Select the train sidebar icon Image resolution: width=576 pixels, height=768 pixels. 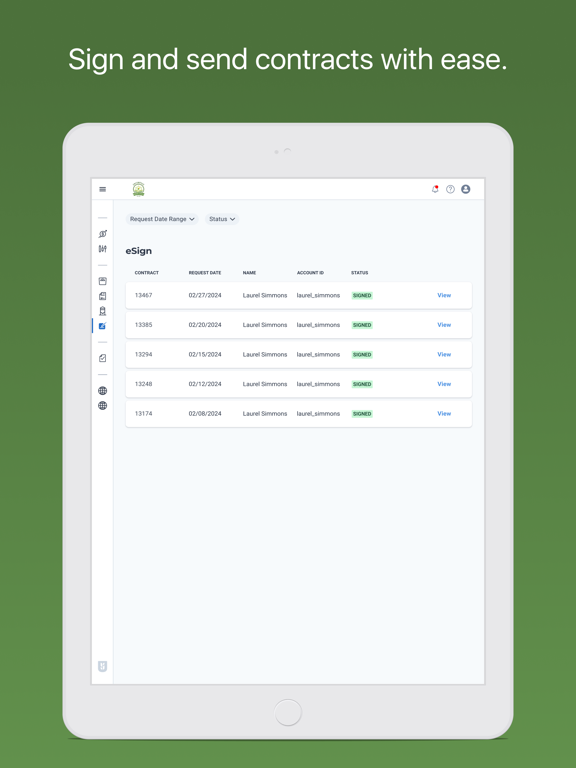tap(102, 311)
